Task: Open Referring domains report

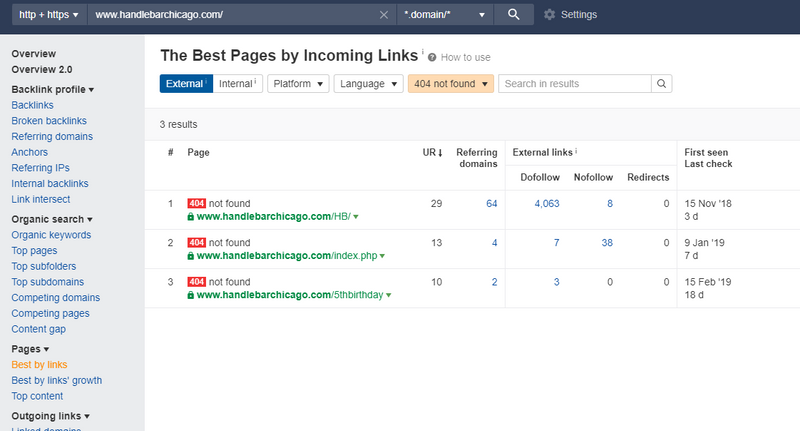Action: click(52, 137)
